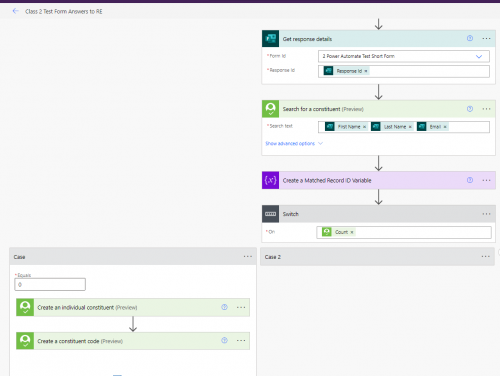Viewport: 500px width, 376px height.
Task: Open help for Create a constituent code
Action: [224, 340]
